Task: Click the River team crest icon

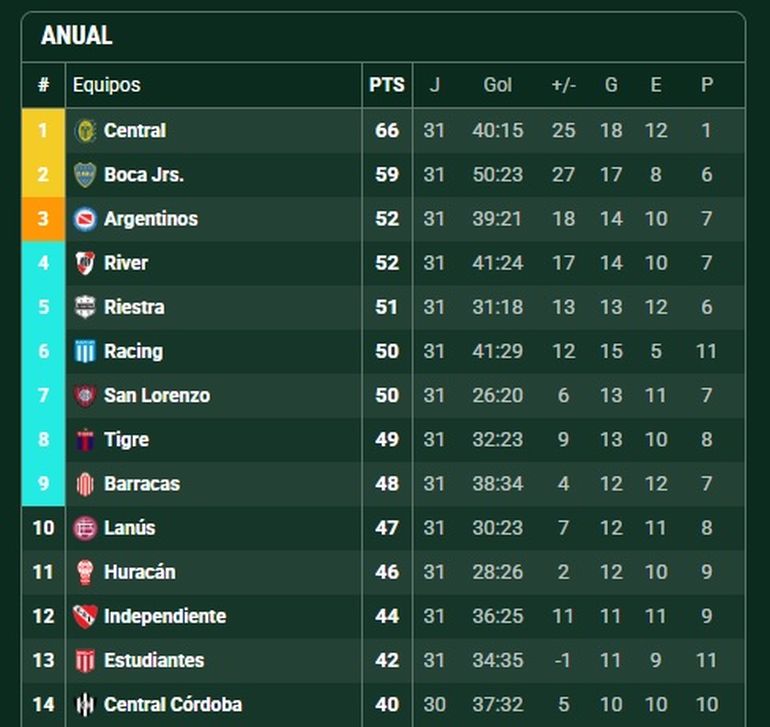Action: (85, 263)
